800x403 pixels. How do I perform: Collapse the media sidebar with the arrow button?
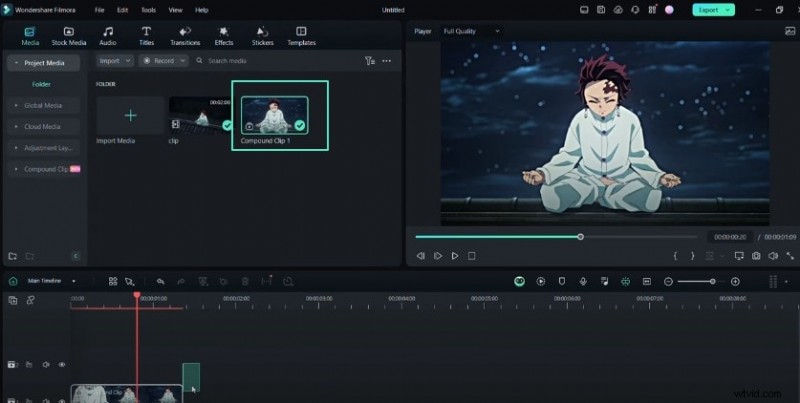(76, 256)
